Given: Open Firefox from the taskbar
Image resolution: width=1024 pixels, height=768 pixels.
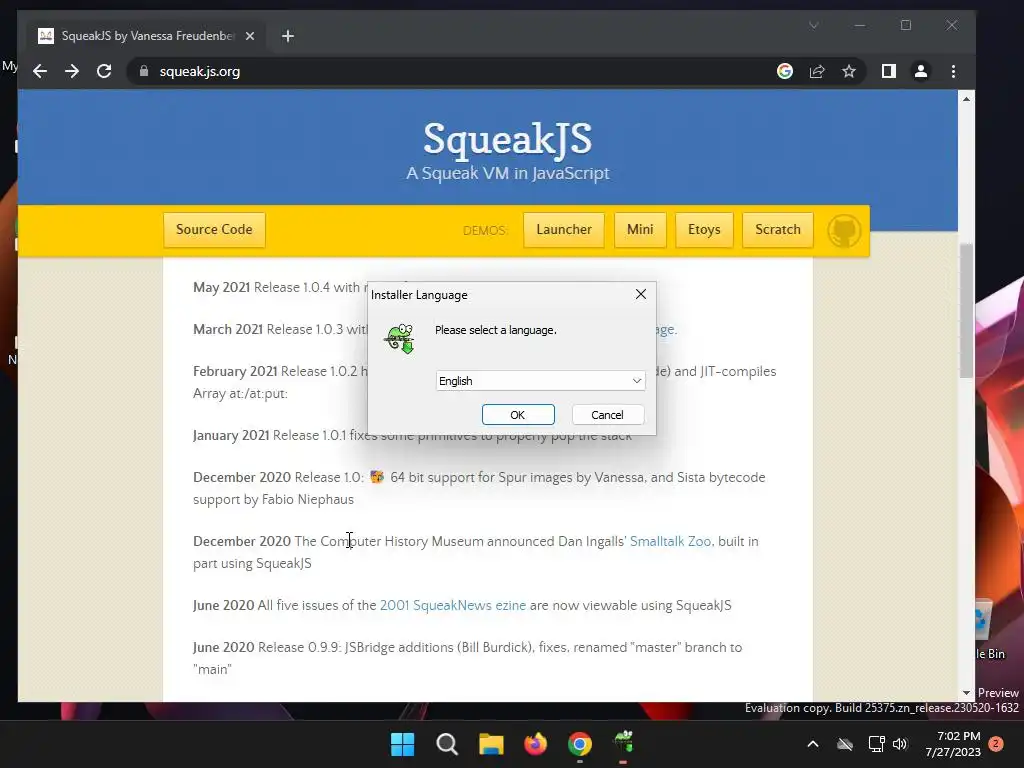Looking at the screenshot, I should coord(536,744).
